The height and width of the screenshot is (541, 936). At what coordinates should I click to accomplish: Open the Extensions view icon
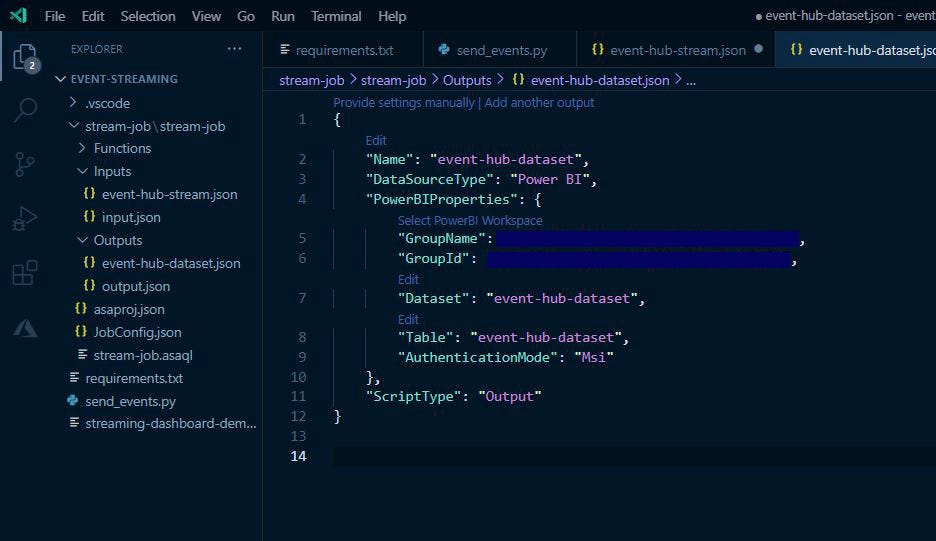24,273
